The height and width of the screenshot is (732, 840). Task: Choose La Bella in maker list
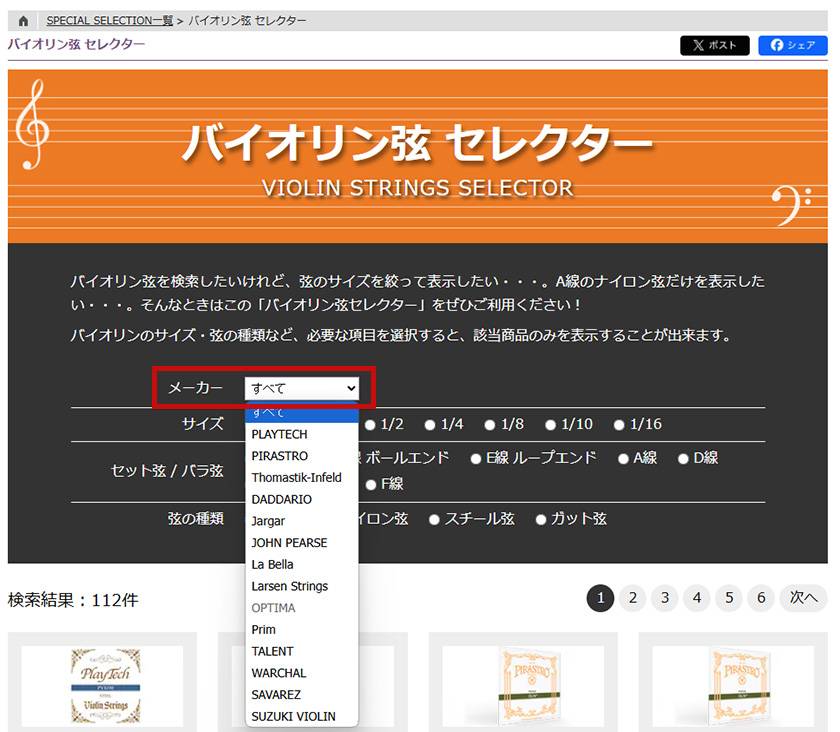(x=302, y=564)
